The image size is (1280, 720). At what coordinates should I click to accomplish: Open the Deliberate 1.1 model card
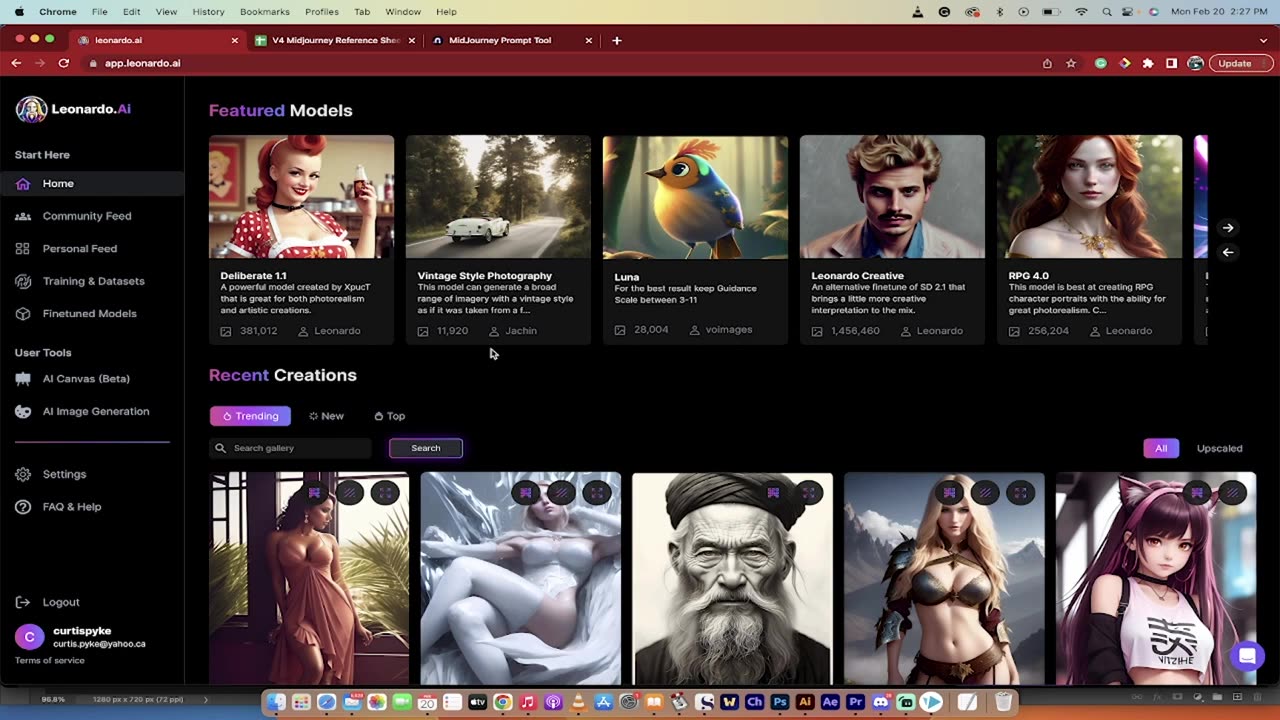tap(301, 240)
